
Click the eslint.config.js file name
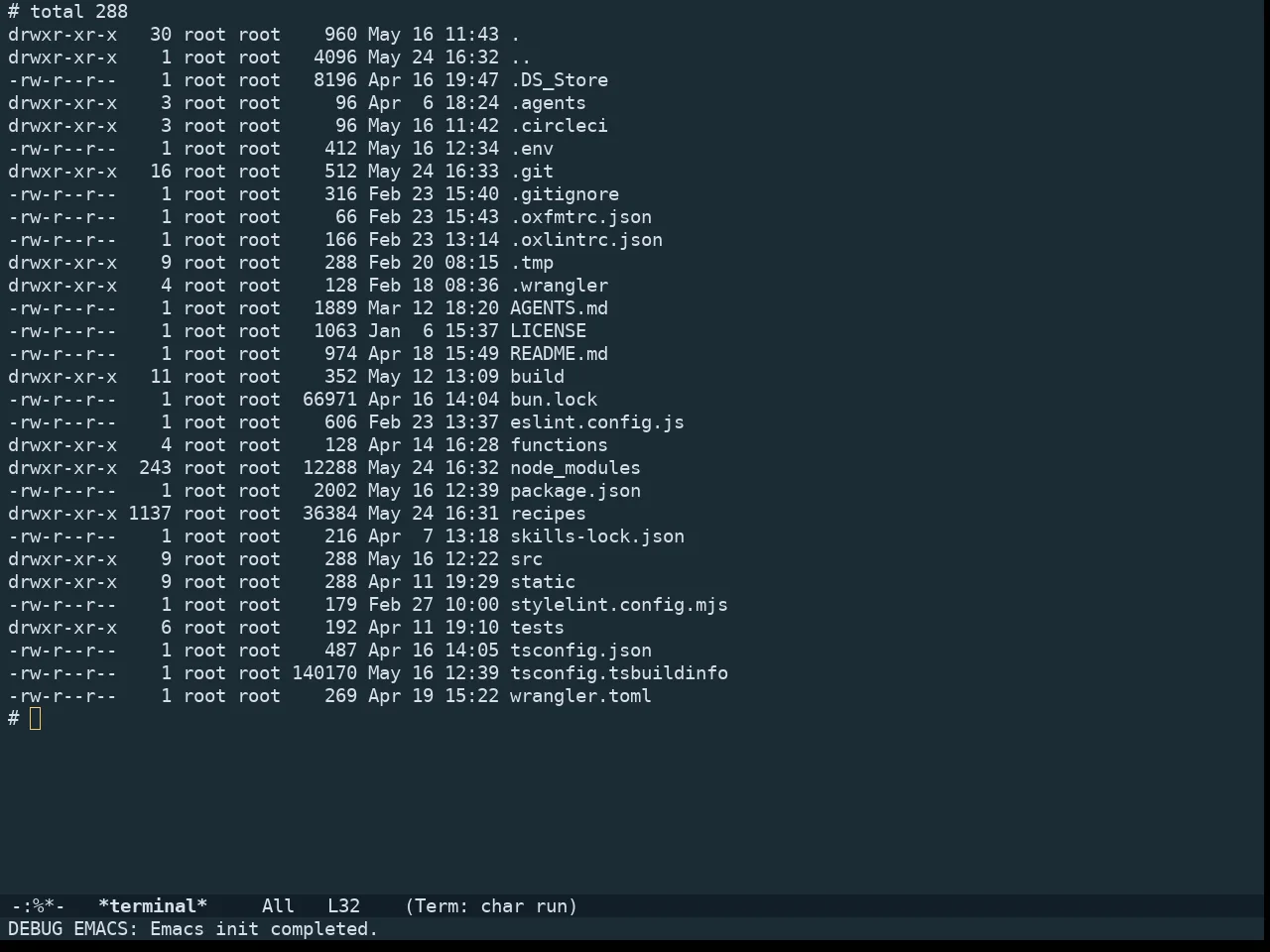click(597, 422)
